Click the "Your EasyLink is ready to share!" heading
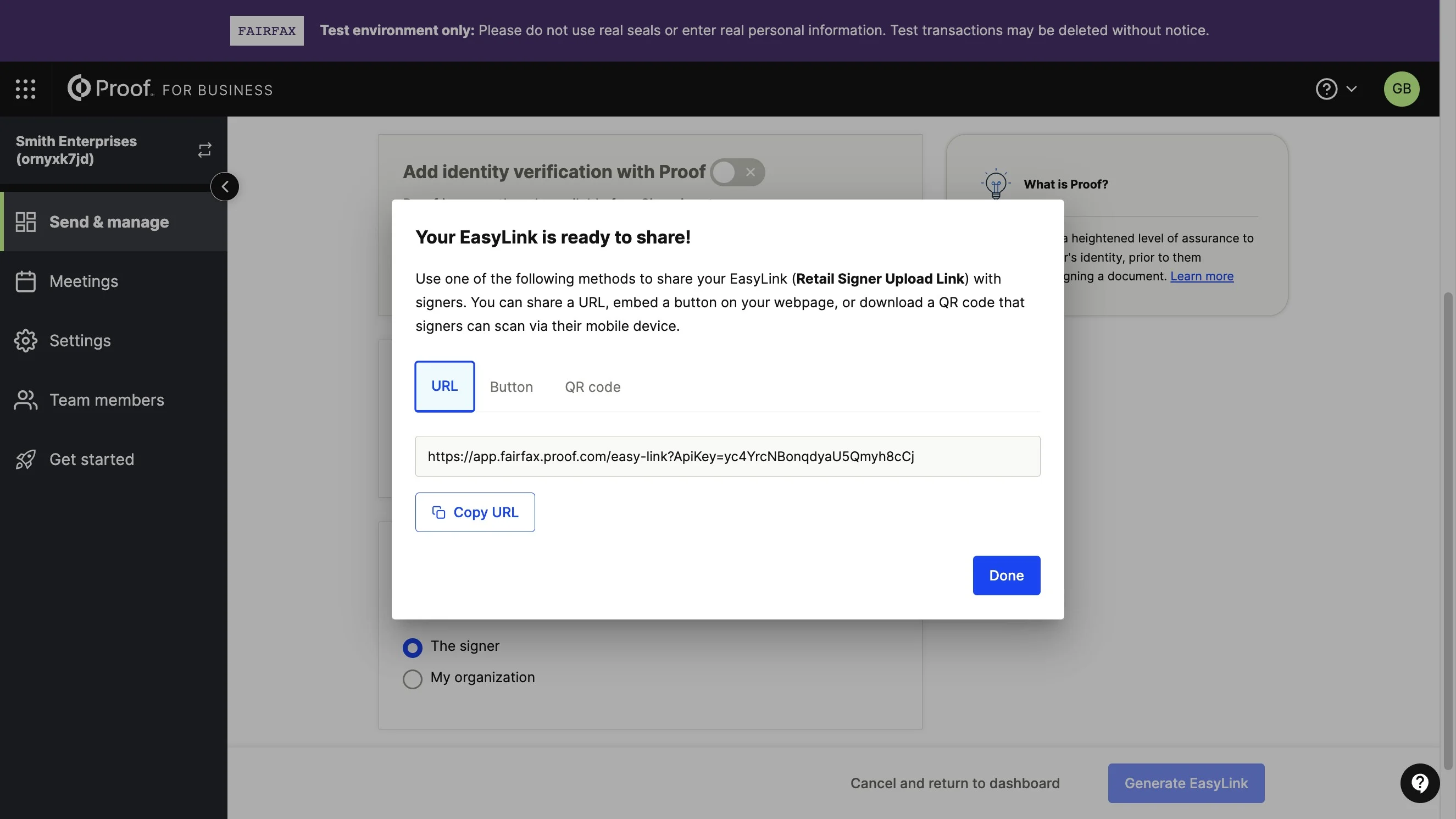Image resolution: width=1456 pixels, height=819 pixels. [x=553, y=237]
